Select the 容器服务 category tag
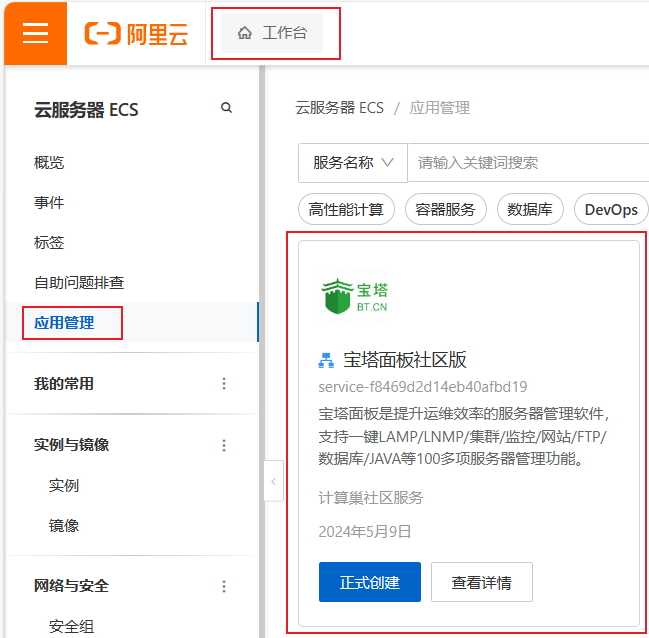This screenshot has width=649, height=638. click(445, 209)
